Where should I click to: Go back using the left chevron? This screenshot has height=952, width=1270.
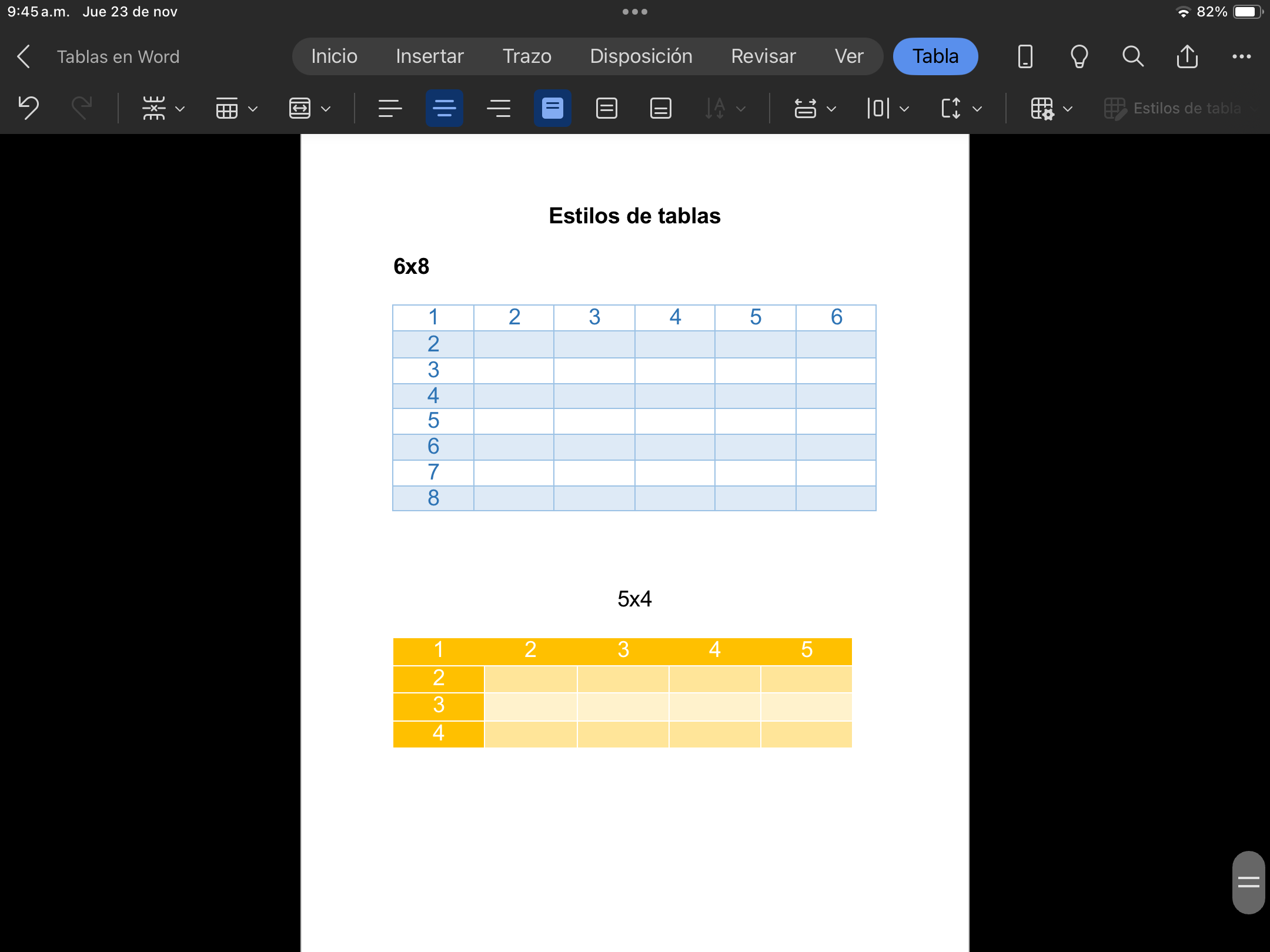pyautogui.click(x=24, y=56)
